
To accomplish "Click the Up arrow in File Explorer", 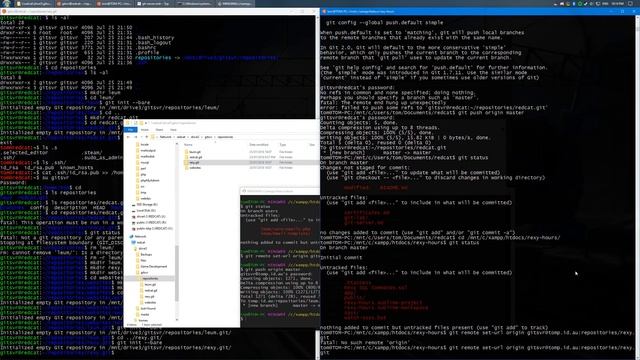I will click(147, 137).
